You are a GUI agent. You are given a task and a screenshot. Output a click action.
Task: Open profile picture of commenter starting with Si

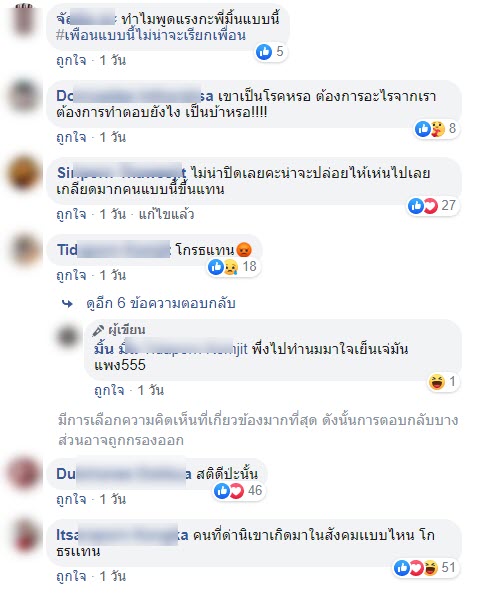[23, 174]
